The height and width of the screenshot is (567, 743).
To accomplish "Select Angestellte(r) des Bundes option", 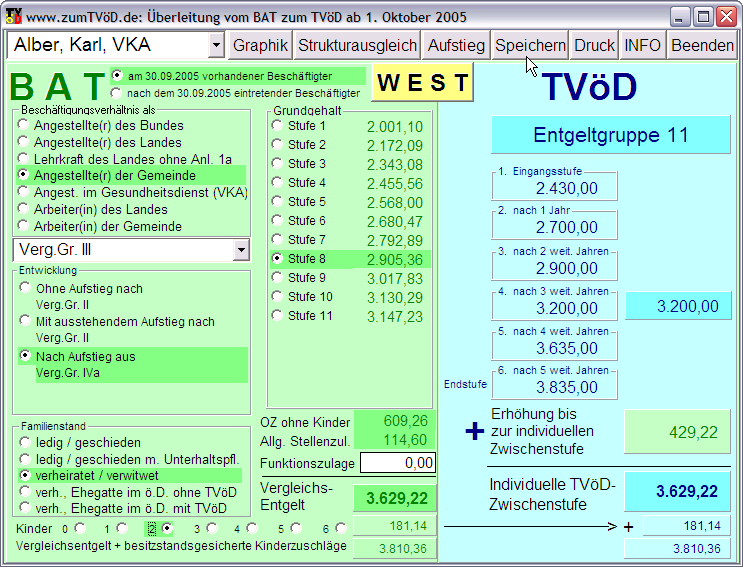I will (x=24, y=126).
